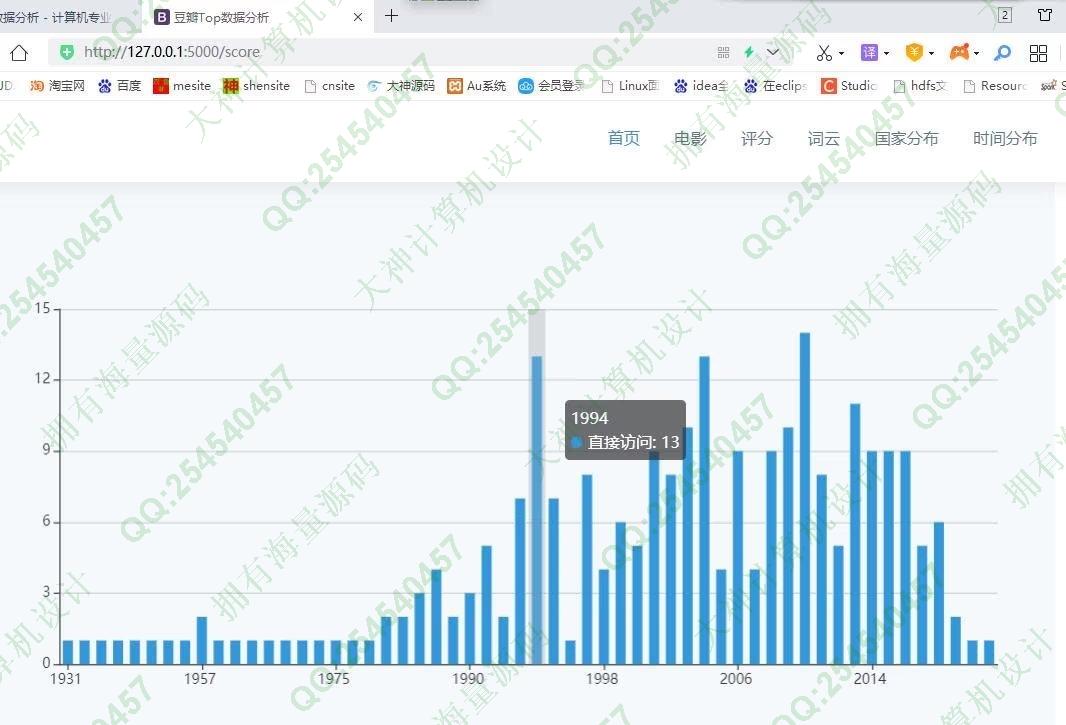Open the cnsite bookmark
1066x725 pixels.
tap(330, 86)
